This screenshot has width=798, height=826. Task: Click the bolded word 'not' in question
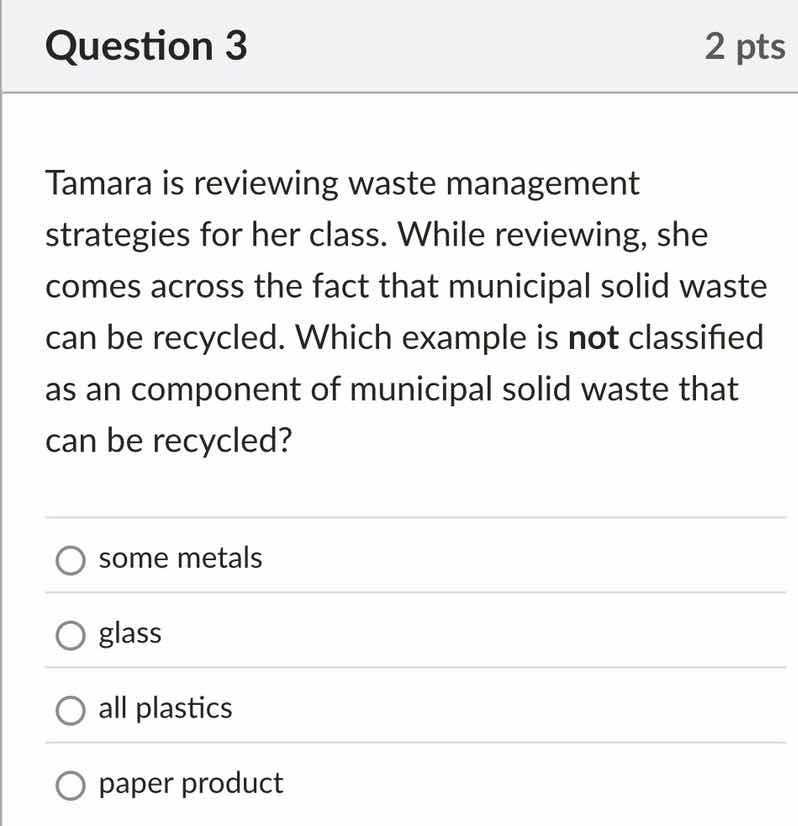coord(593,338)
